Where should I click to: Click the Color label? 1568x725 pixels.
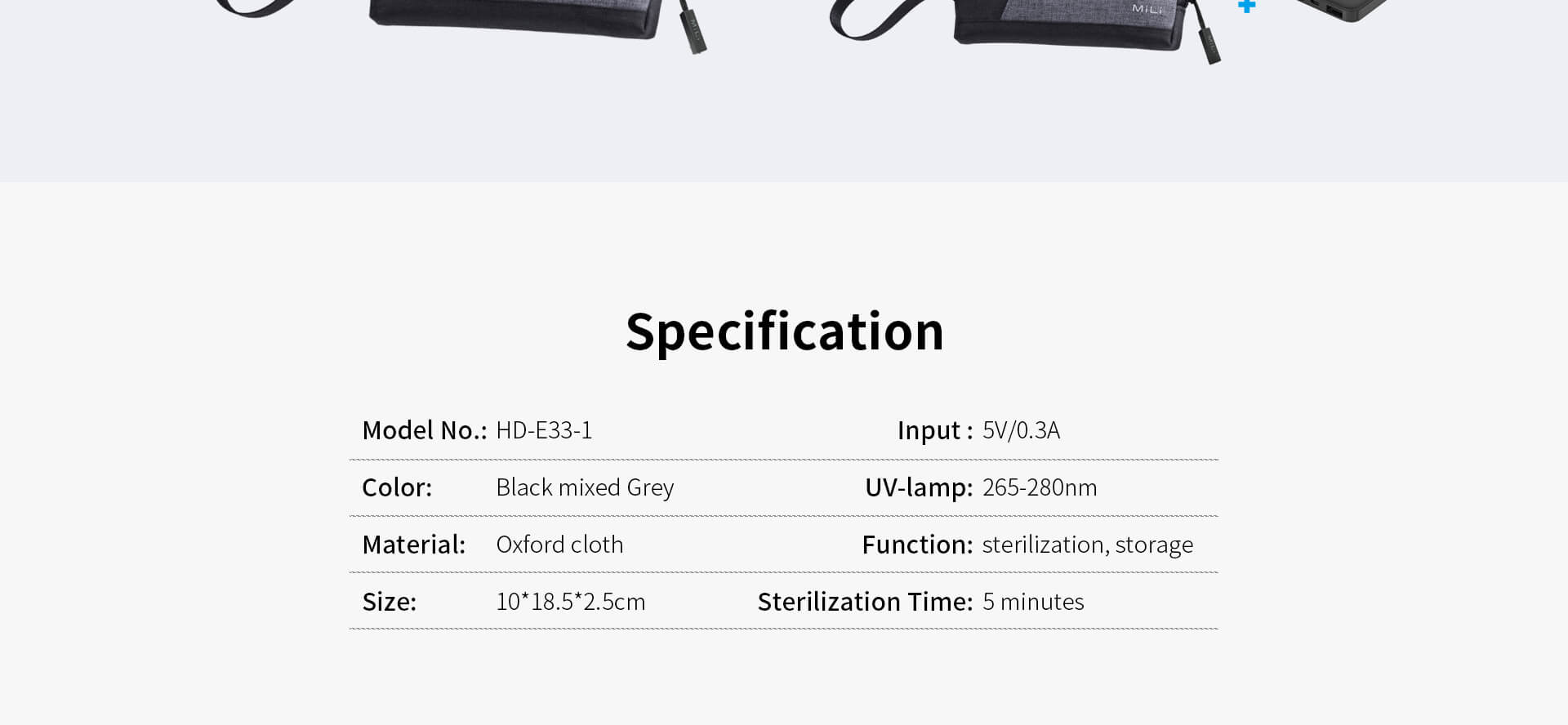(x=397, y=487)
